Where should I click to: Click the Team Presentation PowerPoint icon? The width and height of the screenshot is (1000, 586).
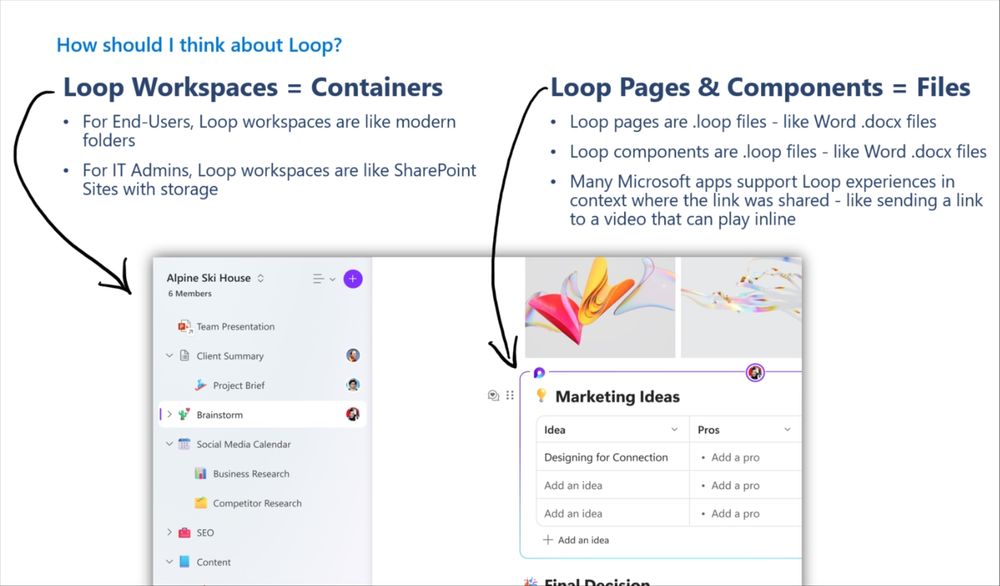point(184,326)
